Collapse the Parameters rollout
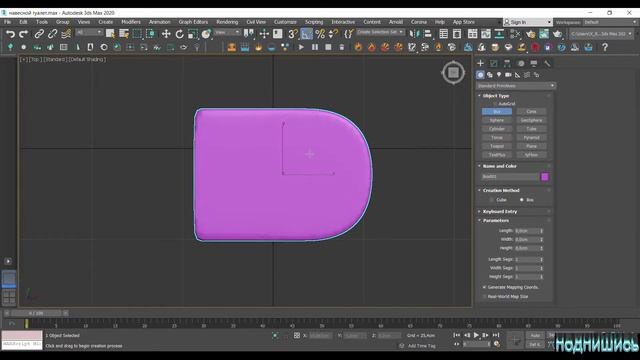 [496, 221]
